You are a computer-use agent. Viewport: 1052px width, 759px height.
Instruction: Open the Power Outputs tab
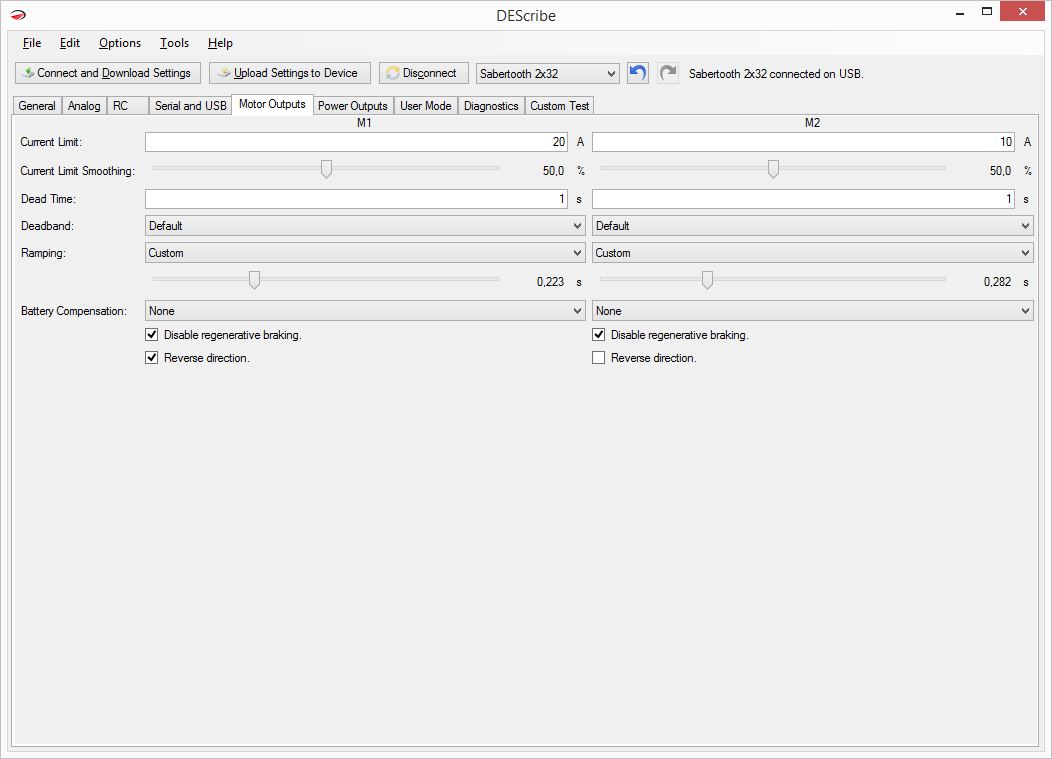coord(352,106)
